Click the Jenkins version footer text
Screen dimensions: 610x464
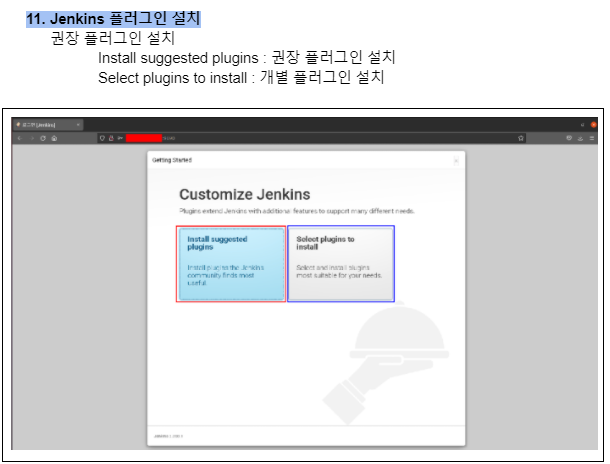coord(168,436)
